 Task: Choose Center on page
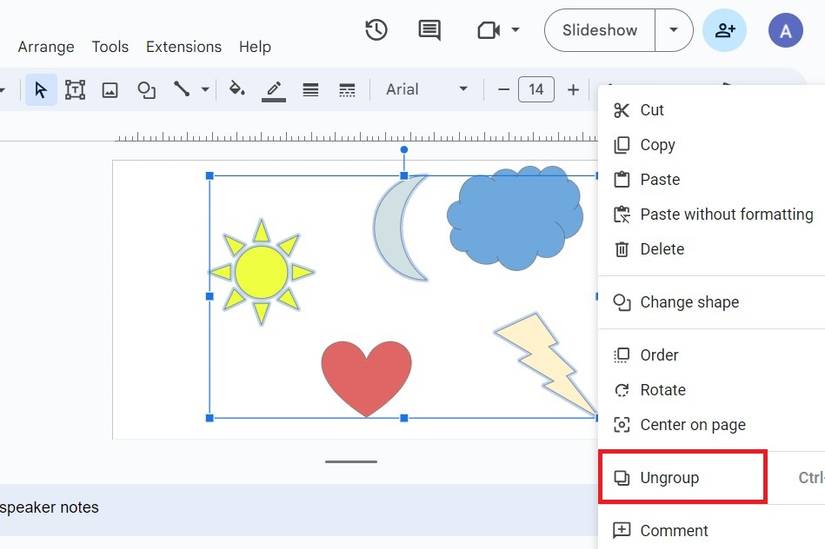click(711, 425)
